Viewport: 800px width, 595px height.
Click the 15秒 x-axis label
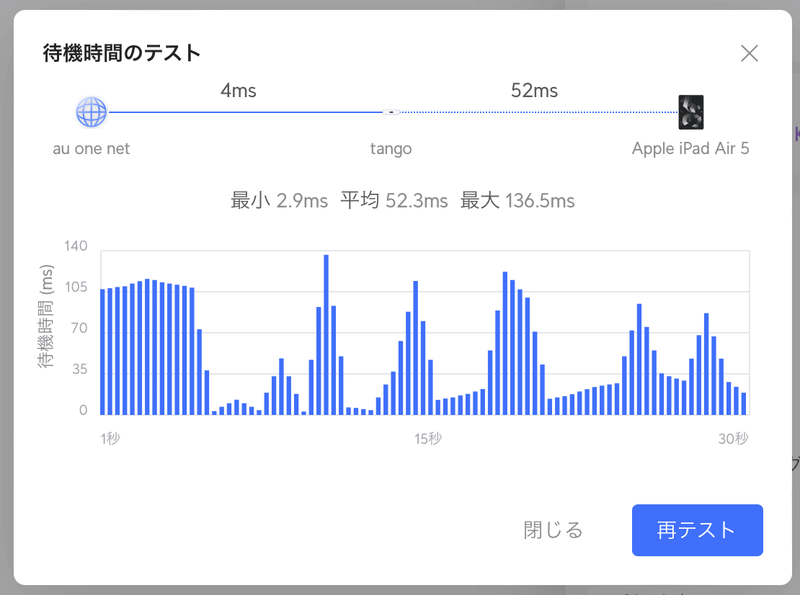click(x=428, y=438)
